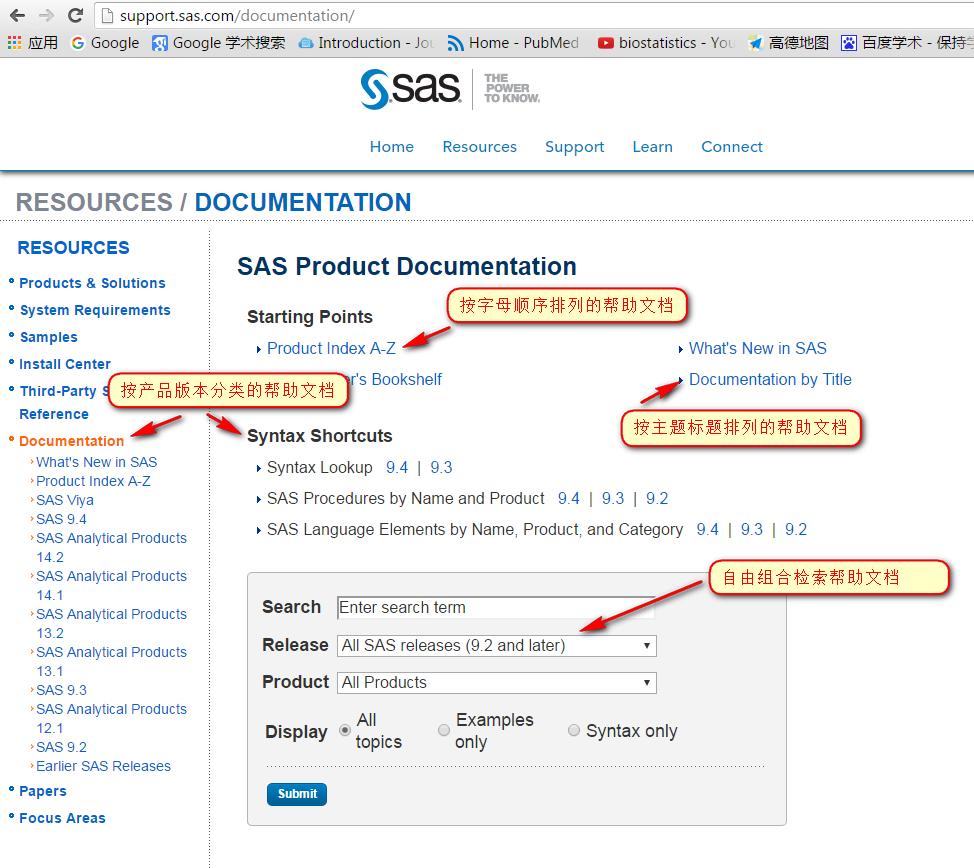Screen dimensions: 974x868
Task: Open the Learn navigation menu
Action: [652, 146]
